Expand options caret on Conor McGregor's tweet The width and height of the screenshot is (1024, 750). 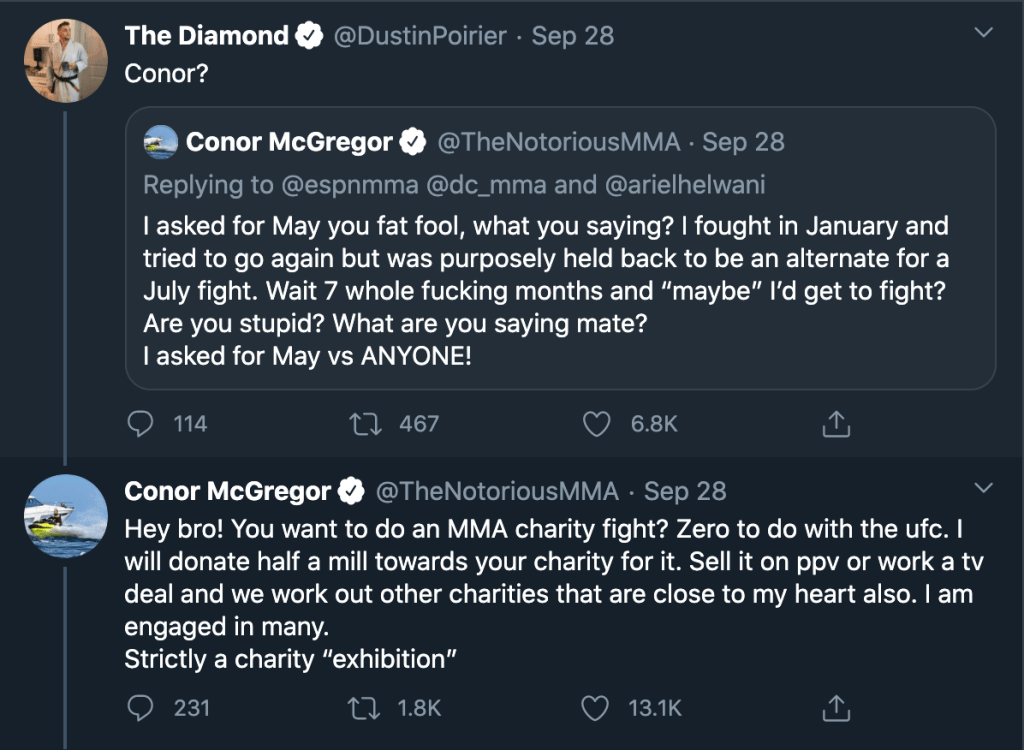pyautogui.click(x=984, y=489)
